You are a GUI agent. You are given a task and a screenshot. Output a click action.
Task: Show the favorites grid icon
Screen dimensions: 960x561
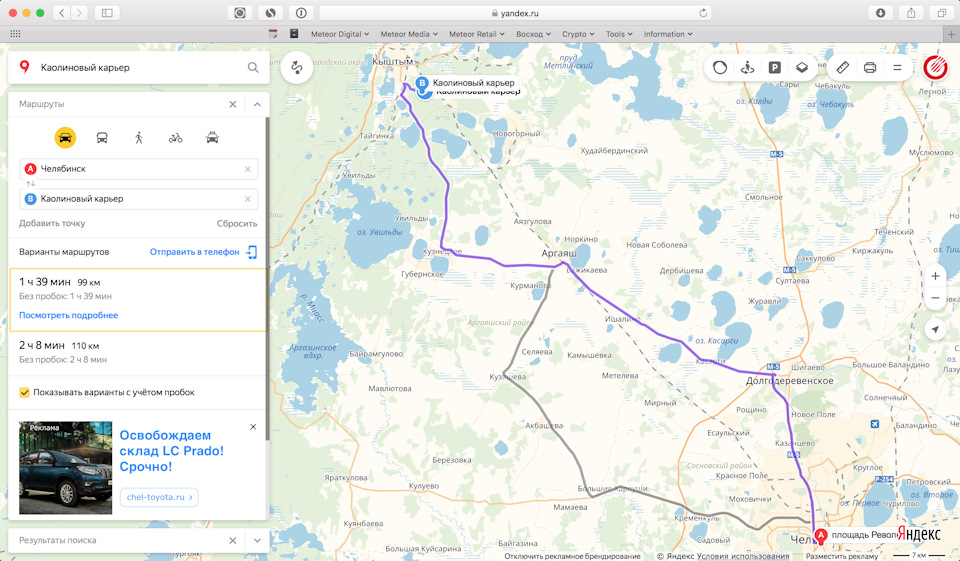[15, 34]
